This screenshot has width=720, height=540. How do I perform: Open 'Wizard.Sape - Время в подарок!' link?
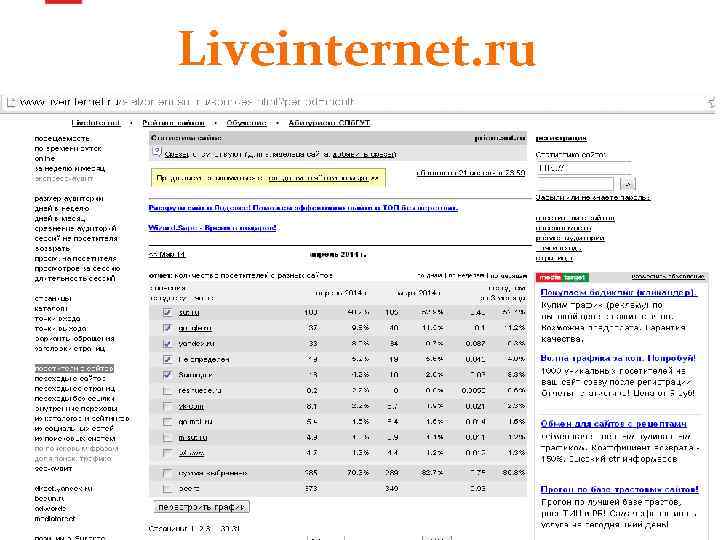tap(213, 228)
